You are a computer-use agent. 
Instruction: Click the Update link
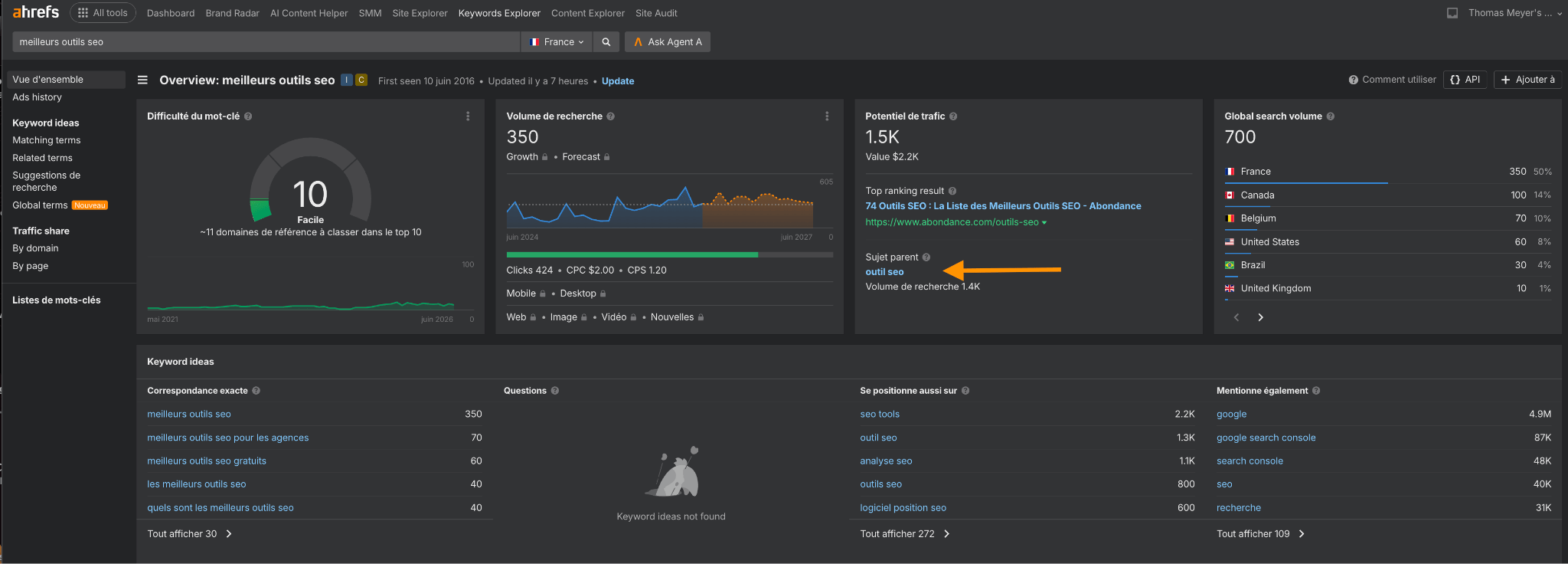tap(618, 81)
